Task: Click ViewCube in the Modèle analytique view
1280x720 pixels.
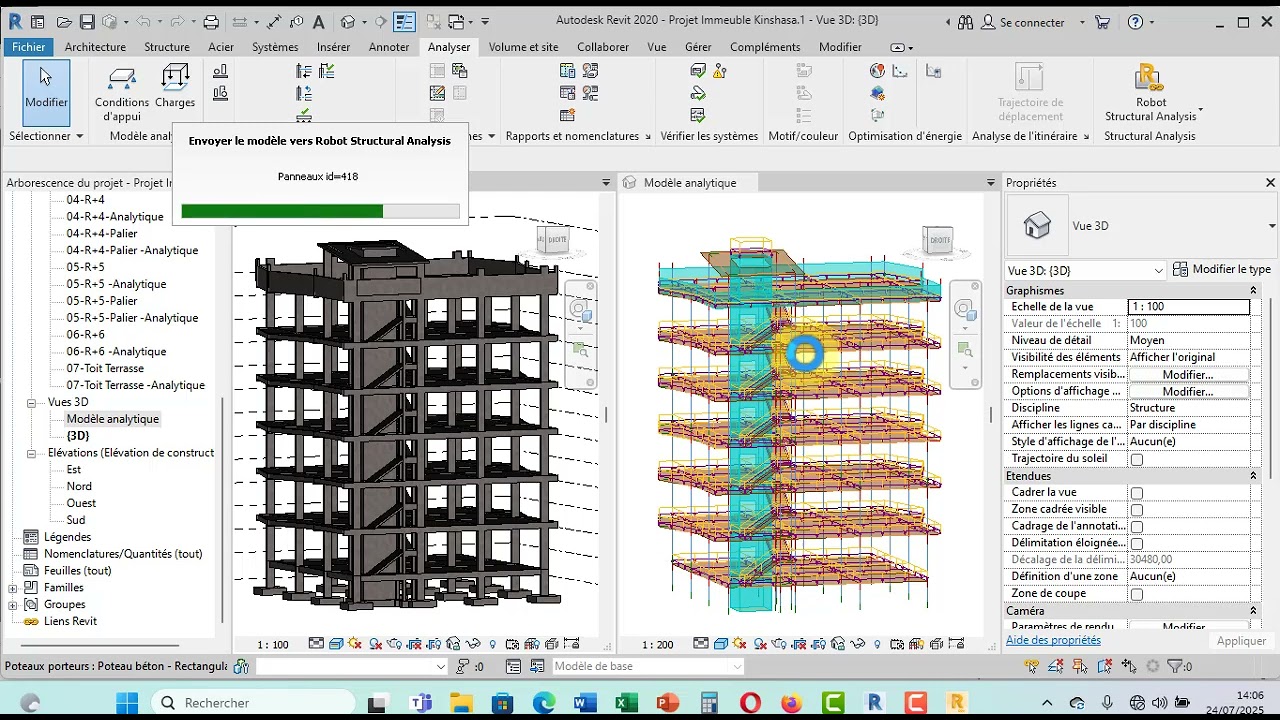Action: 940,240
